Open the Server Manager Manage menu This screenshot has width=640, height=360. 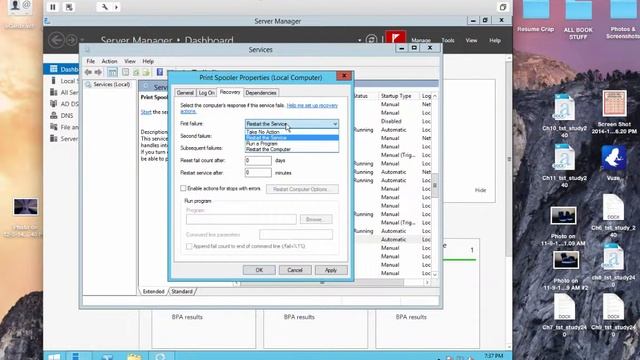click(x=421, y=40)
